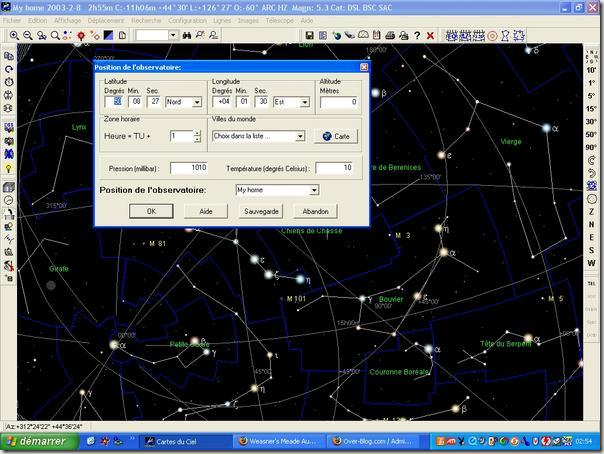The height and width of the screenshot is (454, 604).
Task: Open the Est longitude direction dropdown
Action: tap(305, 102)
